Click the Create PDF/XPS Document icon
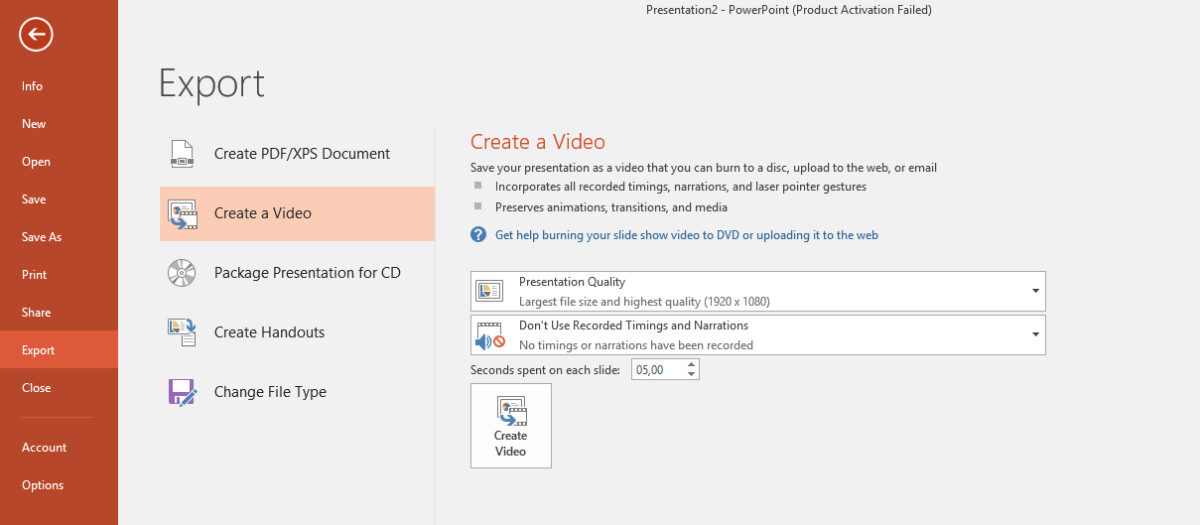 tap(182, 154)
